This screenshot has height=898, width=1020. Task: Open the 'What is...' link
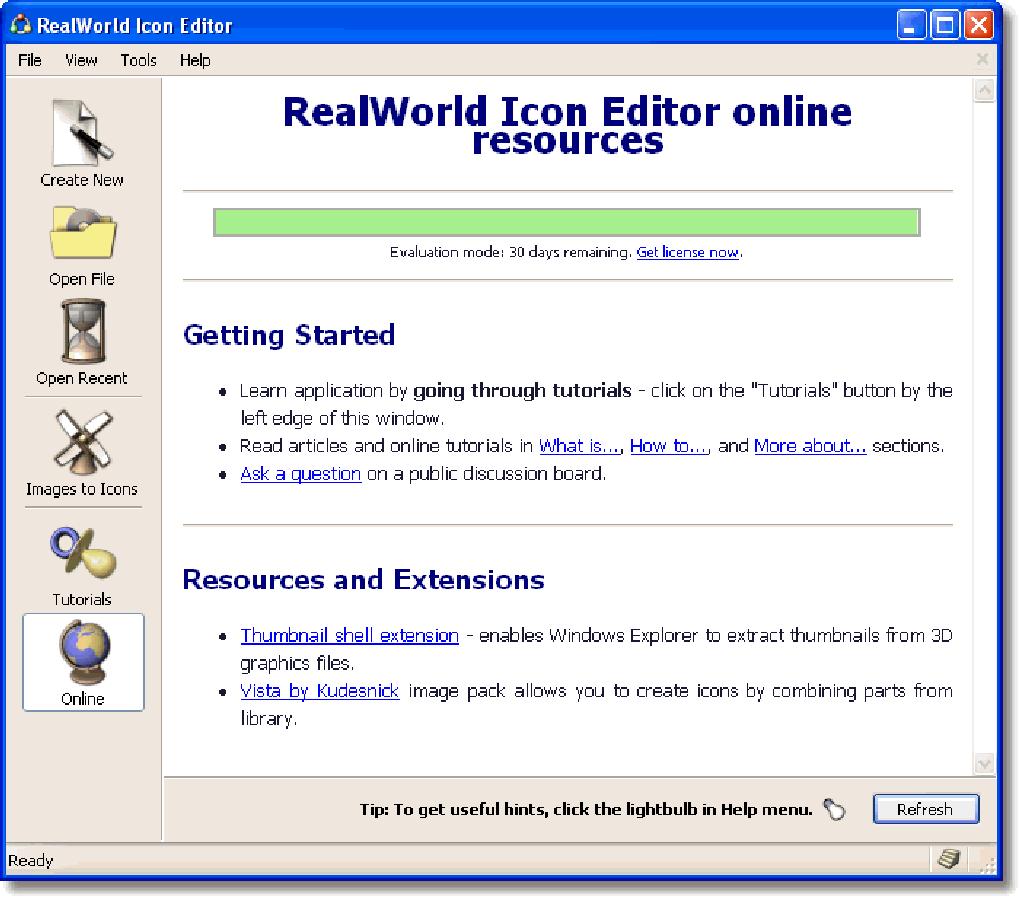(x=579, y=446)
